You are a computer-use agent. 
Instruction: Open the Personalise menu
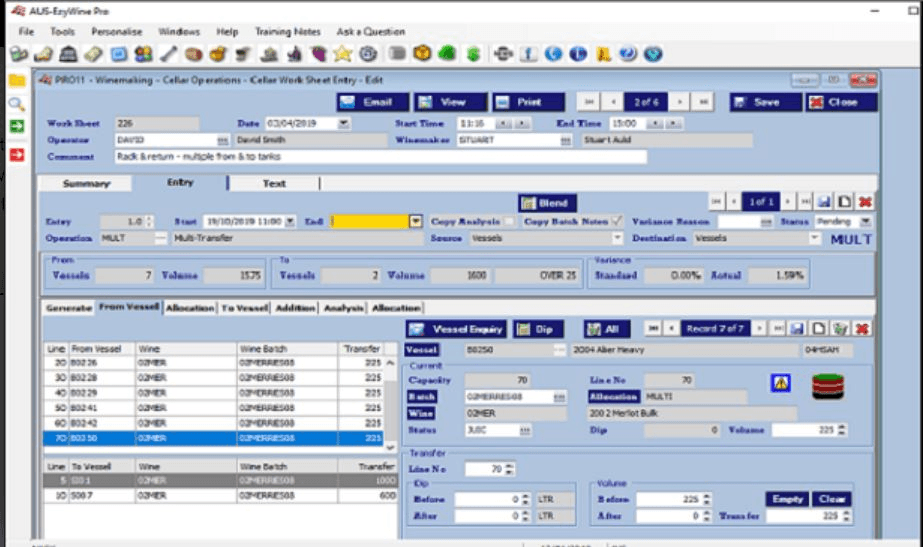117,31
